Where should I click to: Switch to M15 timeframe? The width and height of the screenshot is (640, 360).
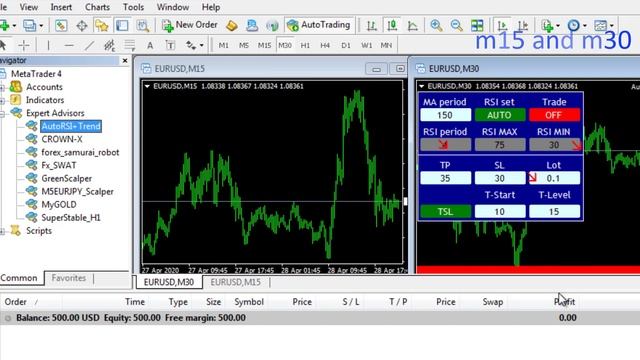264,45
